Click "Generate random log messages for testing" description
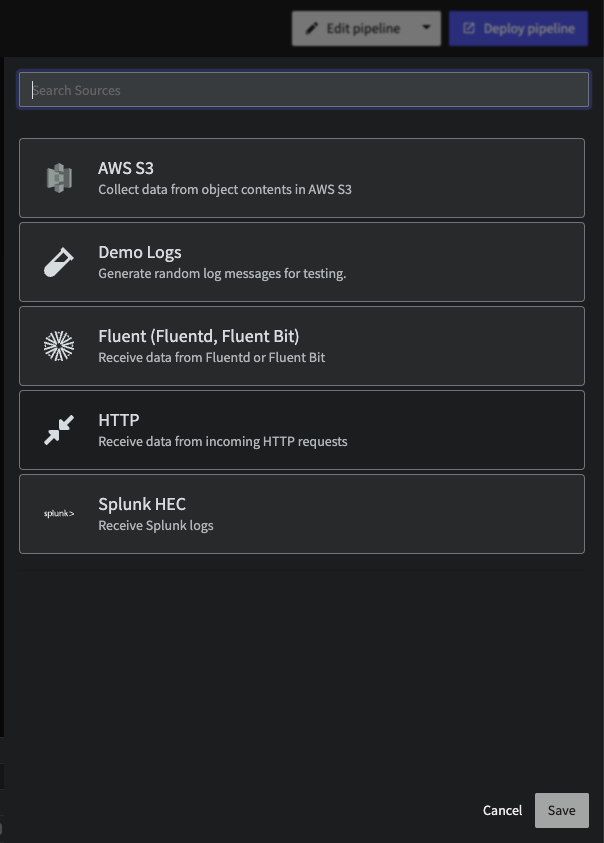The width and height of the screenshot is (604, 843). point(222,274)
